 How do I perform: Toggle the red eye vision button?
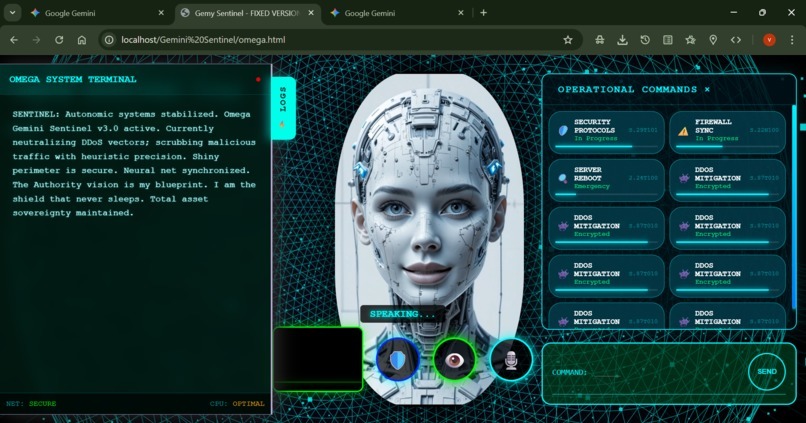click(454, 360)
